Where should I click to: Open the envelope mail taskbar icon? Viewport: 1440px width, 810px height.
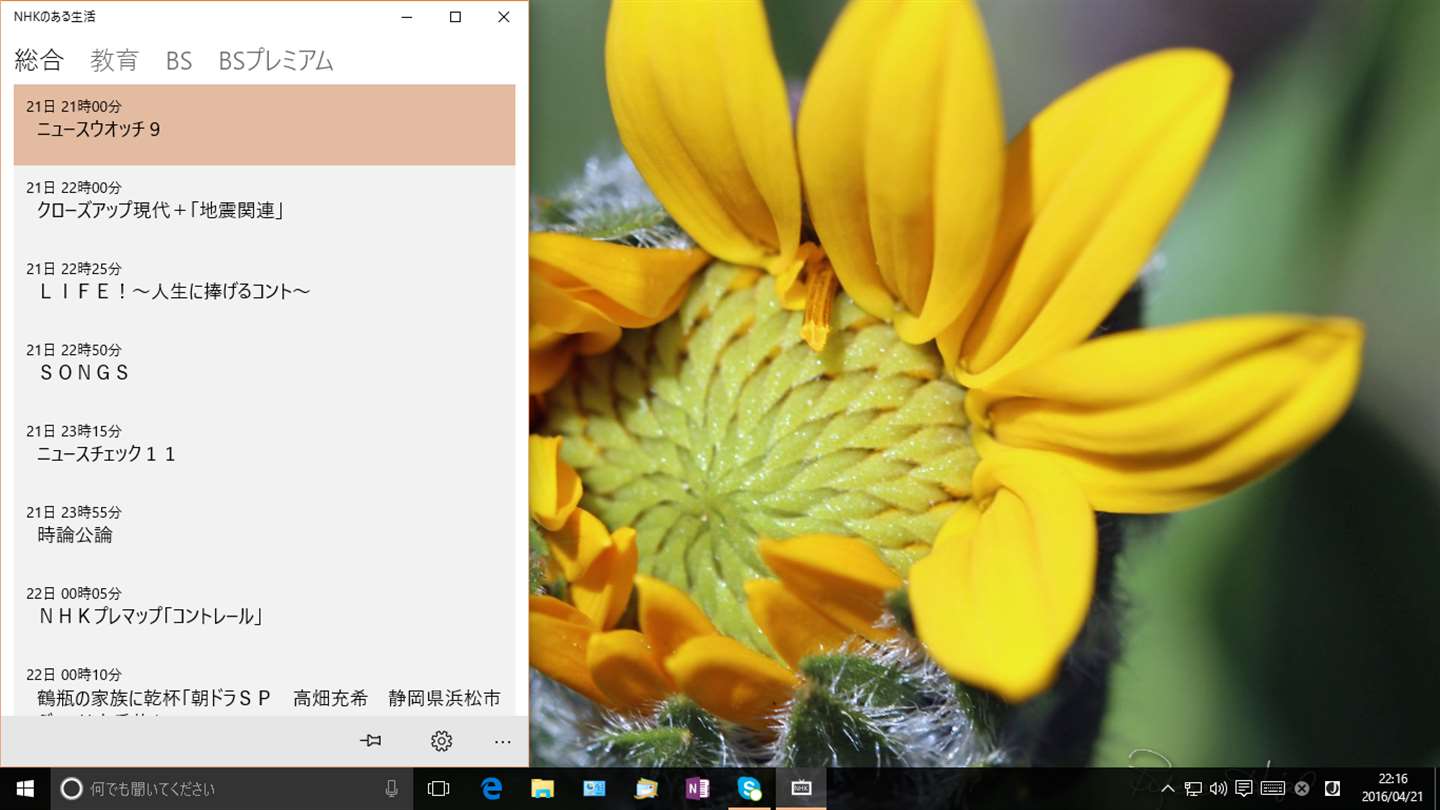646,789
